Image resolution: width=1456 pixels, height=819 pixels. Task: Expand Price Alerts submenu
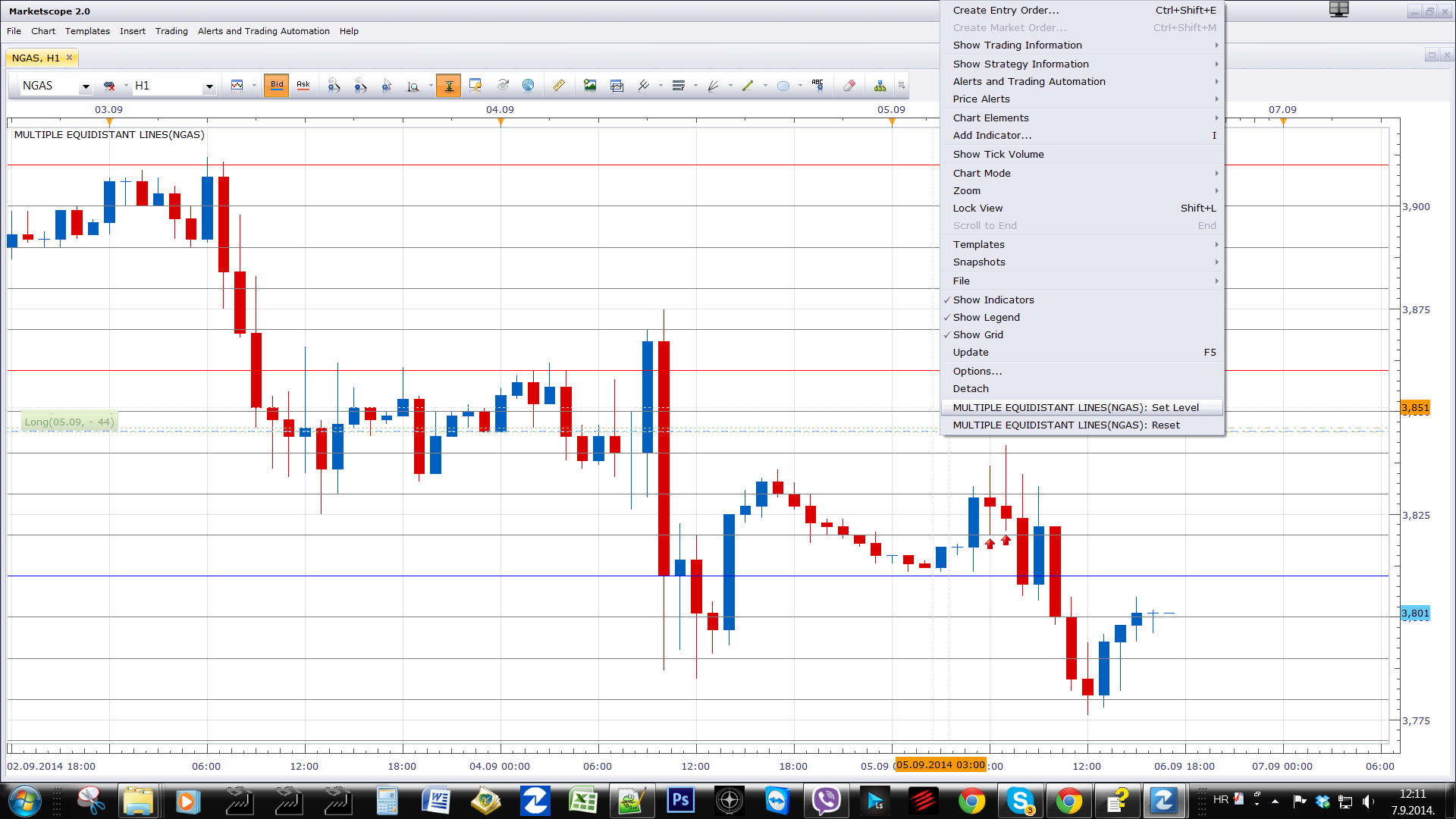pos(1082,99)
